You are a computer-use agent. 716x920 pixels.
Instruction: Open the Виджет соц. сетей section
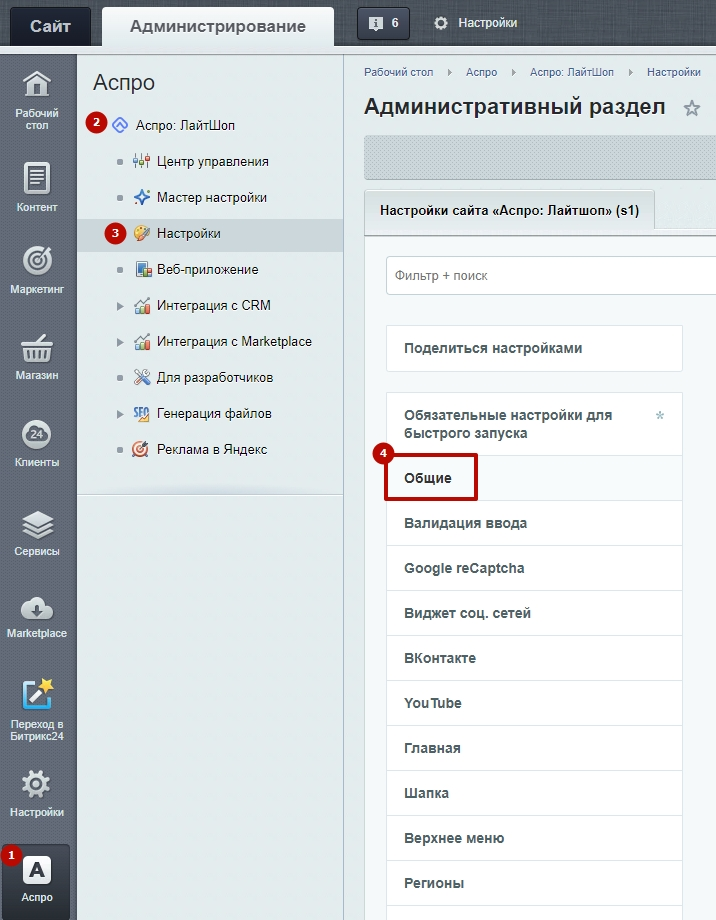pos(534,613)
